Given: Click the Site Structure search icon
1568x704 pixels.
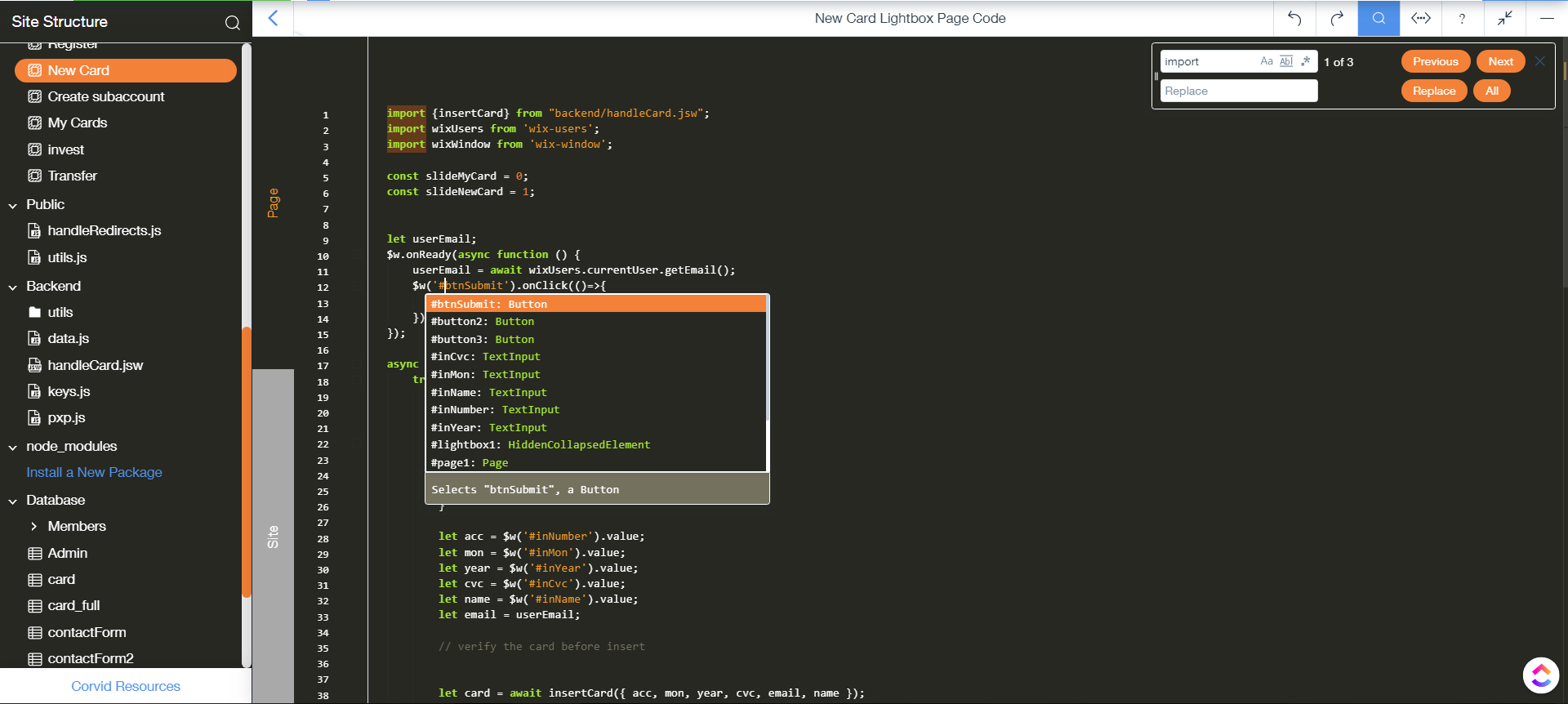Looking at the screenshot, I should (233, 22).
